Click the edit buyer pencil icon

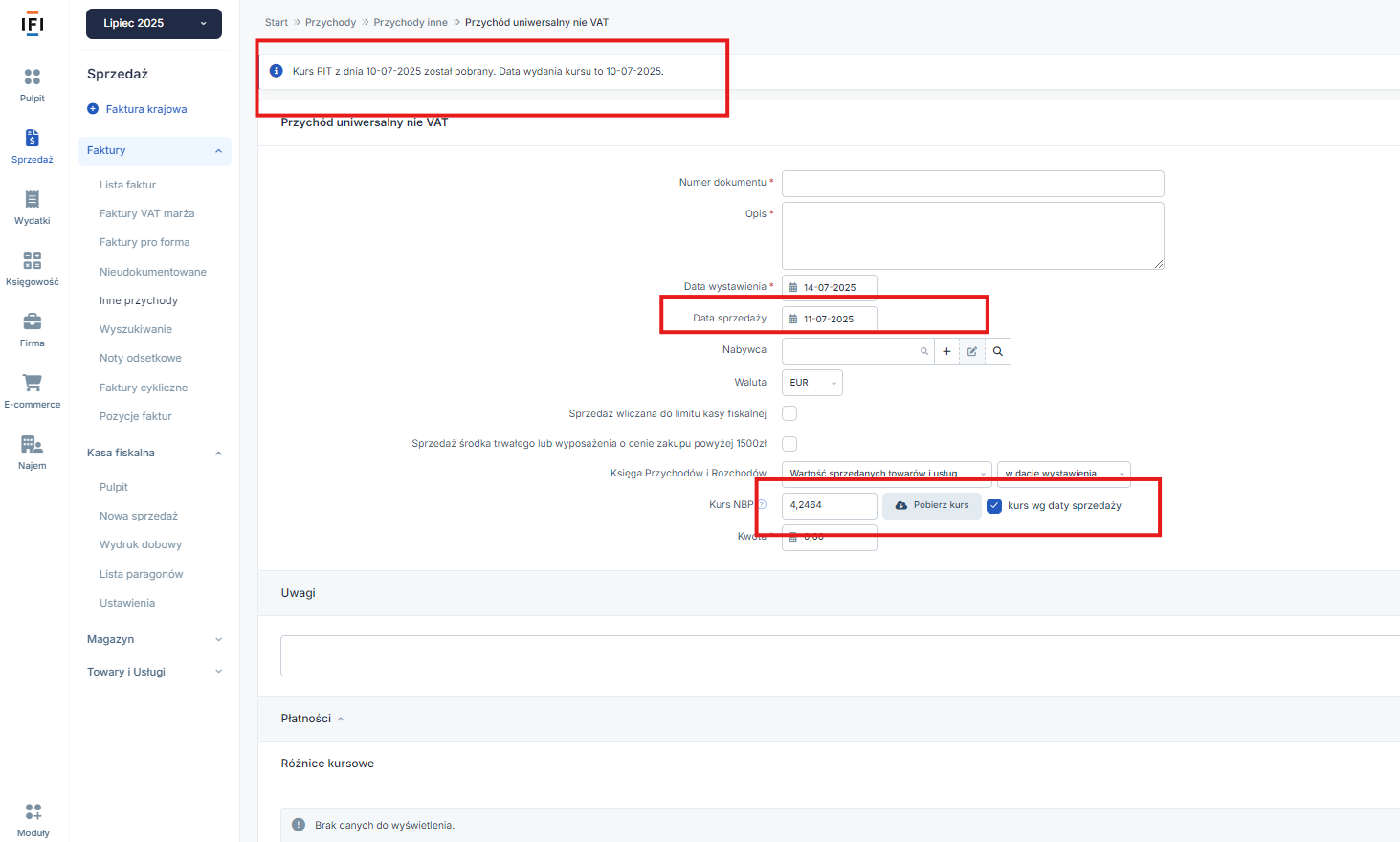[x=972, y=351]
